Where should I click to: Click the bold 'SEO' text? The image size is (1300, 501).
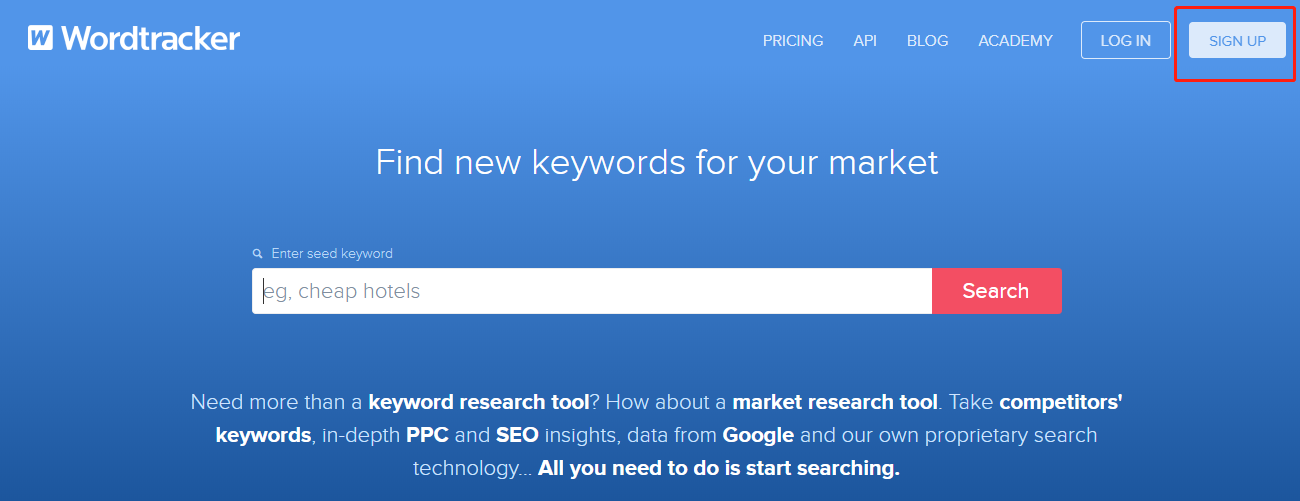tap(519, 436)
